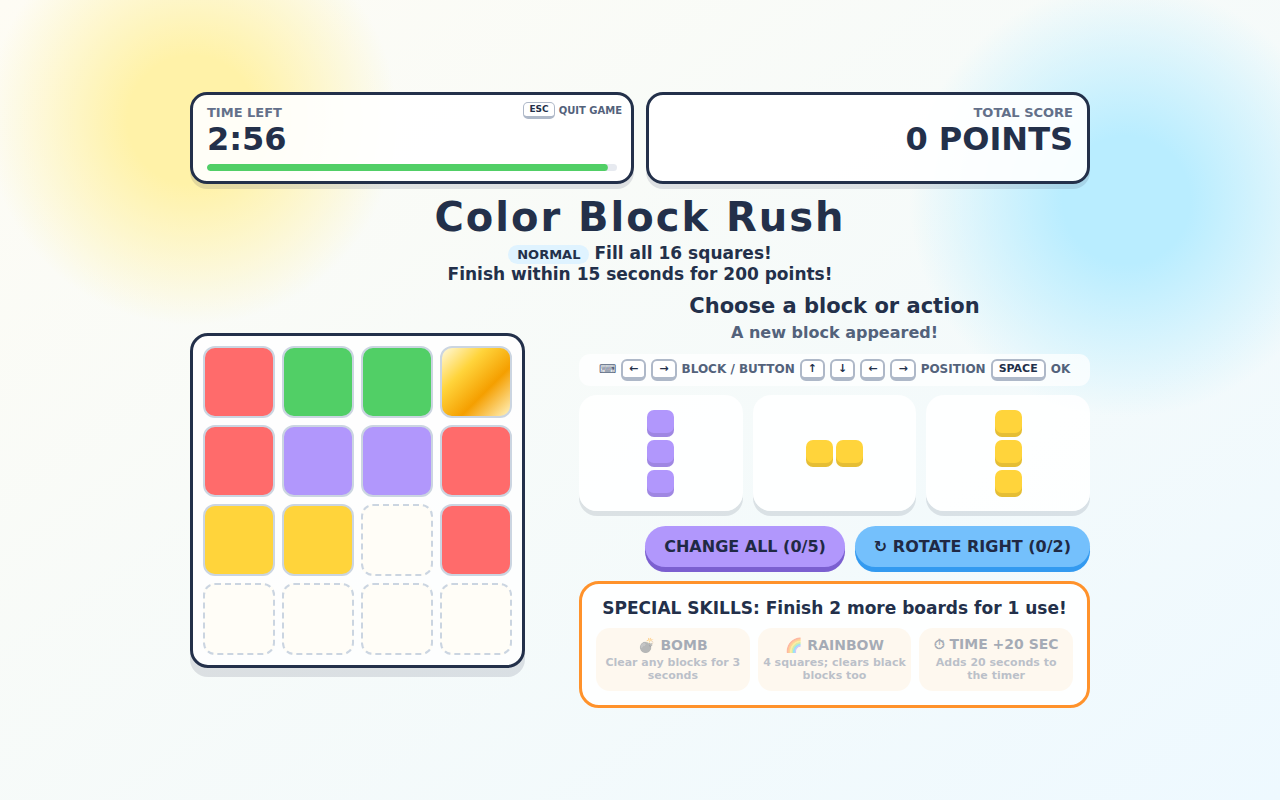Click the up arrow position key hint

[812, 369]
